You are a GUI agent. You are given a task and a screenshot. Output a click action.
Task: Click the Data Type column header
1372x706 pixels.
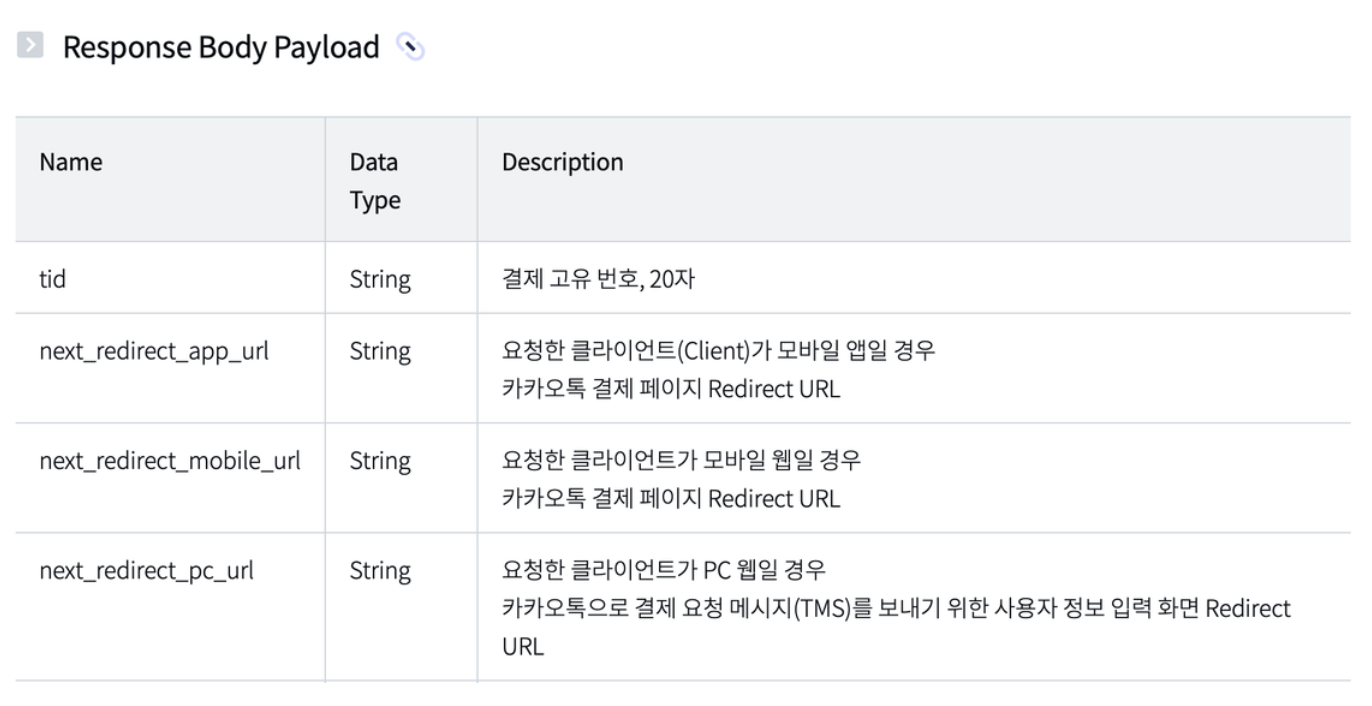375,181
